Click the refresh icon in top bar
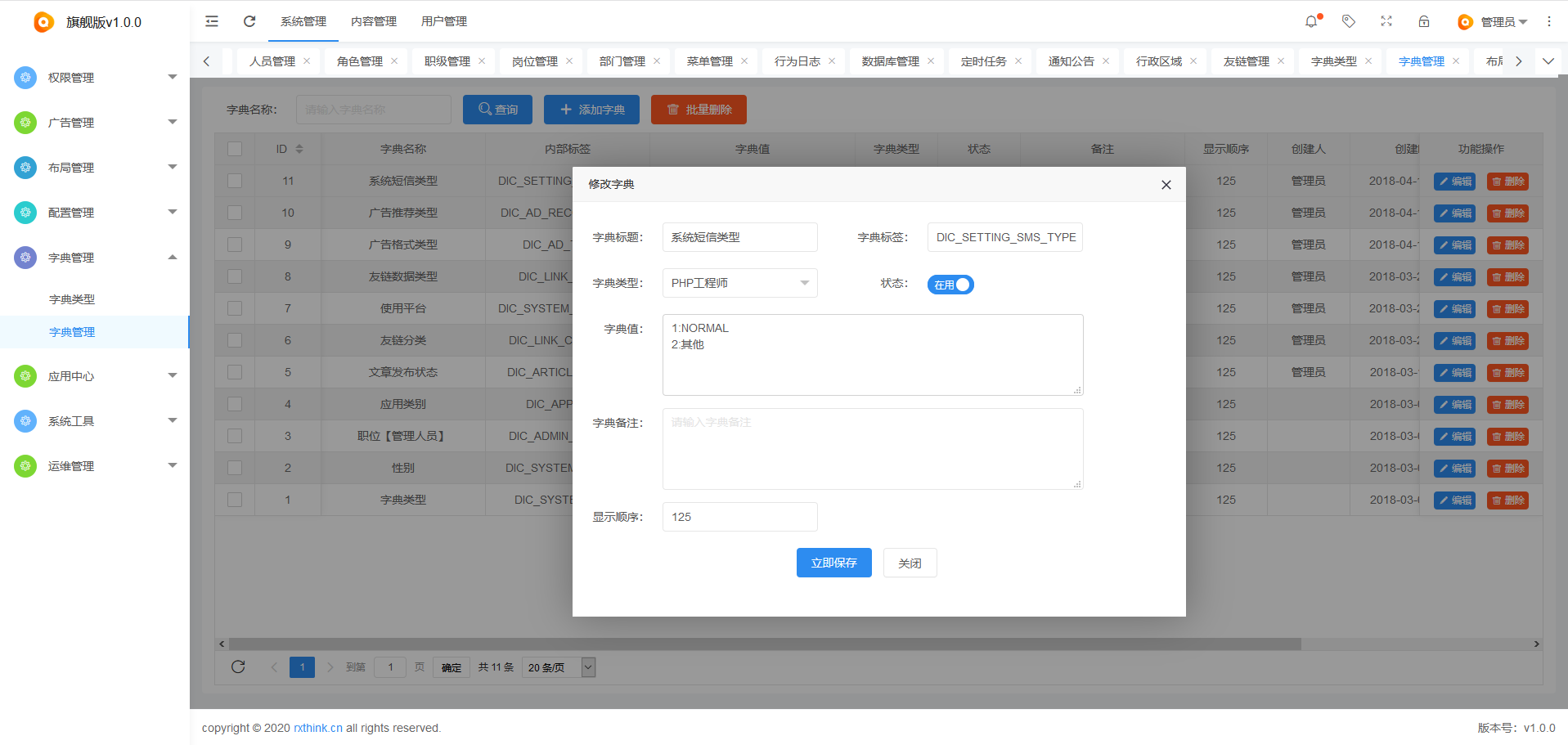The height and width of the screenshot is (745, 1568). click(x=249, y=21)
